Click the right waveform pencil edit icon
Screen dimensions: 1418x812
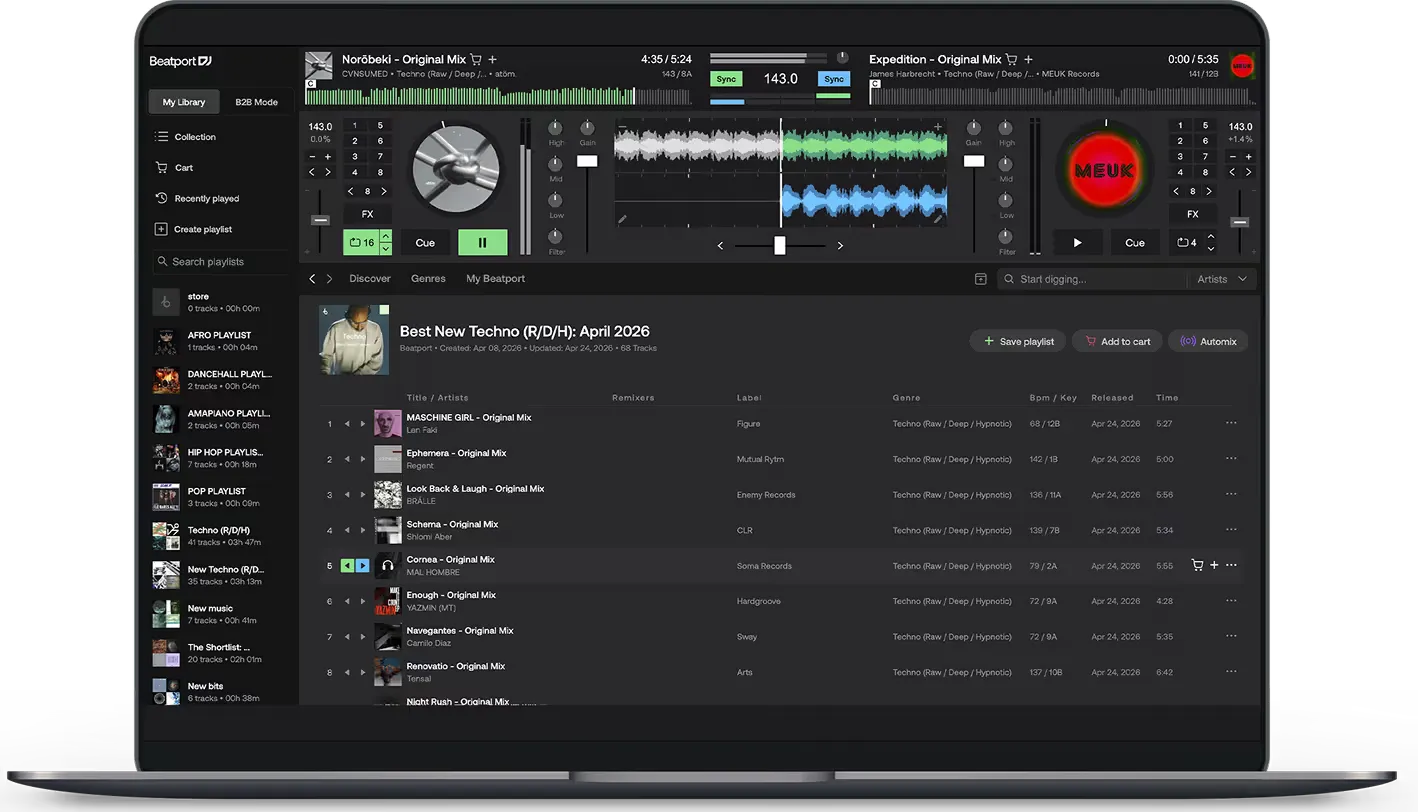pyautogui.click(x=938, y=218)
